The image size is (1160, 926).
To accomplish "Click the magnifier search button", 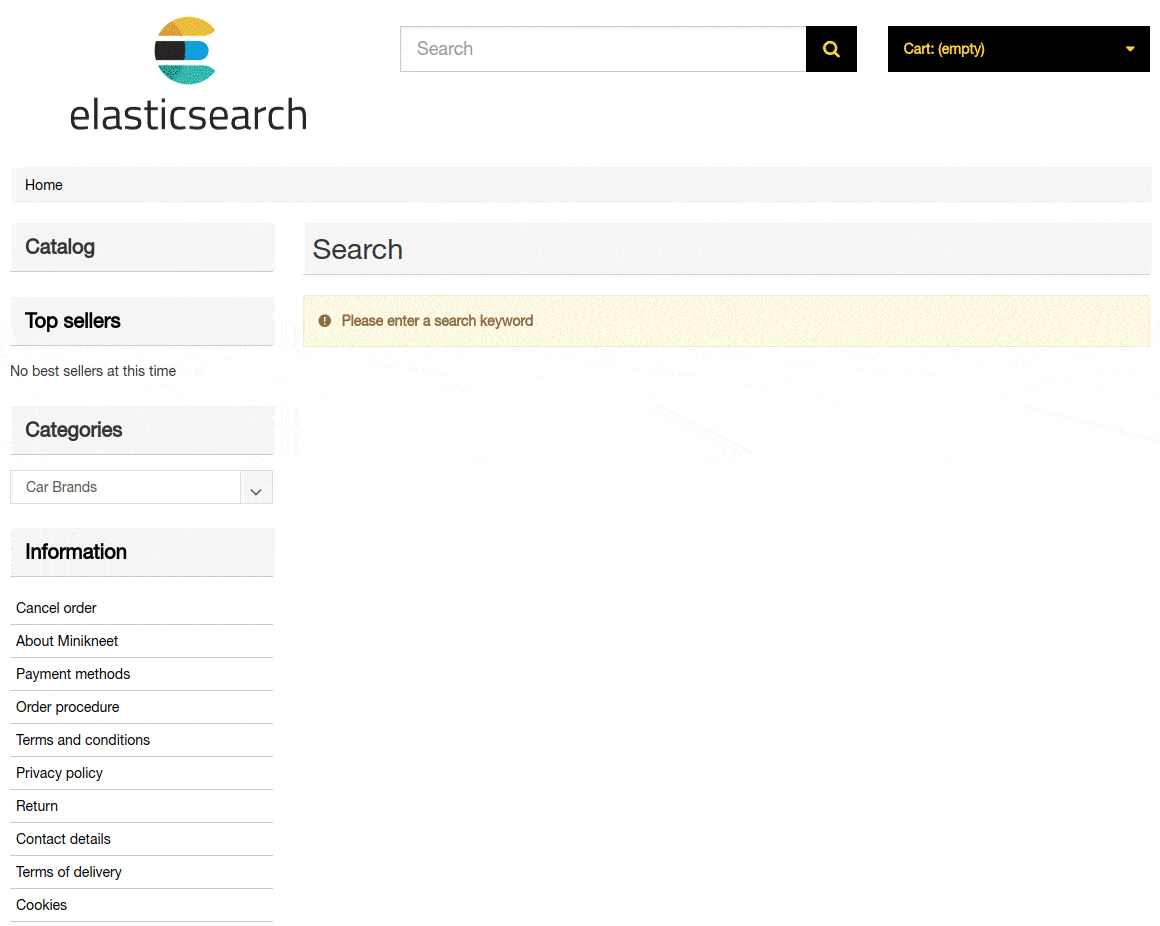I will click(x=831, y=49).
